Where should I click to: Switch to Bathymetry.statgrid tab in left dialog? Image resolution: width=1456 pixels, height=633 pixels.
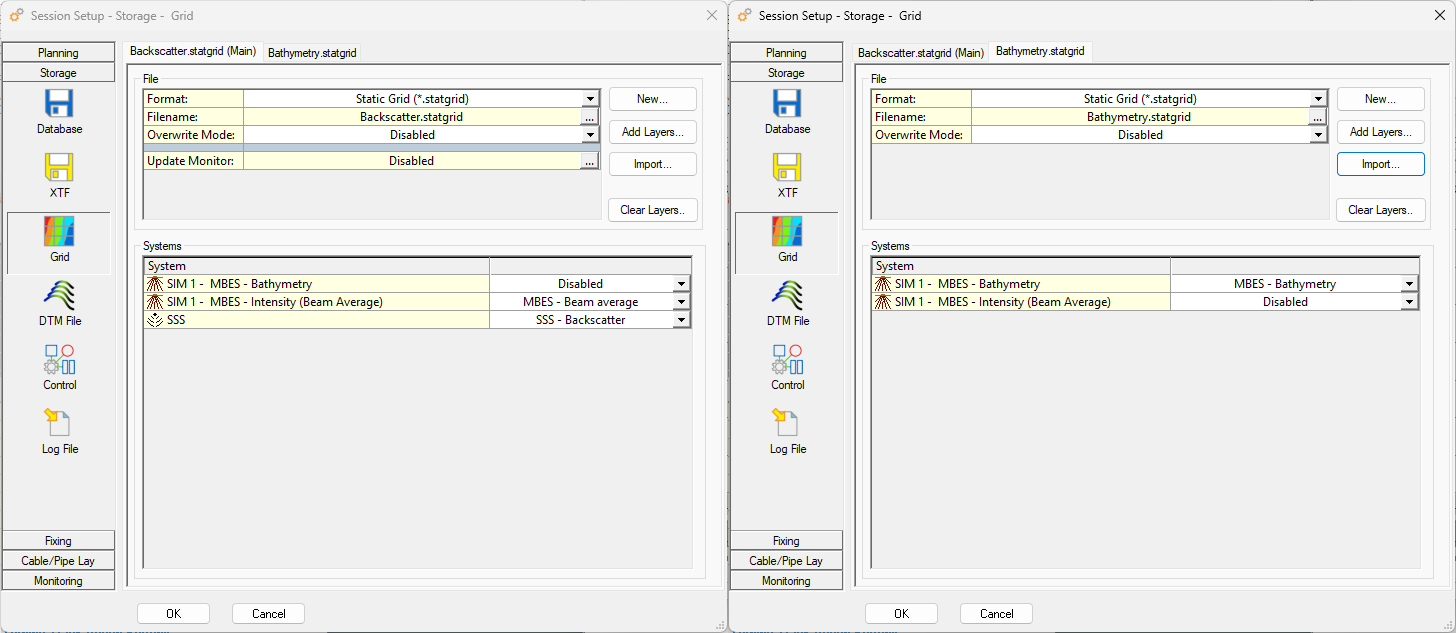(312, 53)
